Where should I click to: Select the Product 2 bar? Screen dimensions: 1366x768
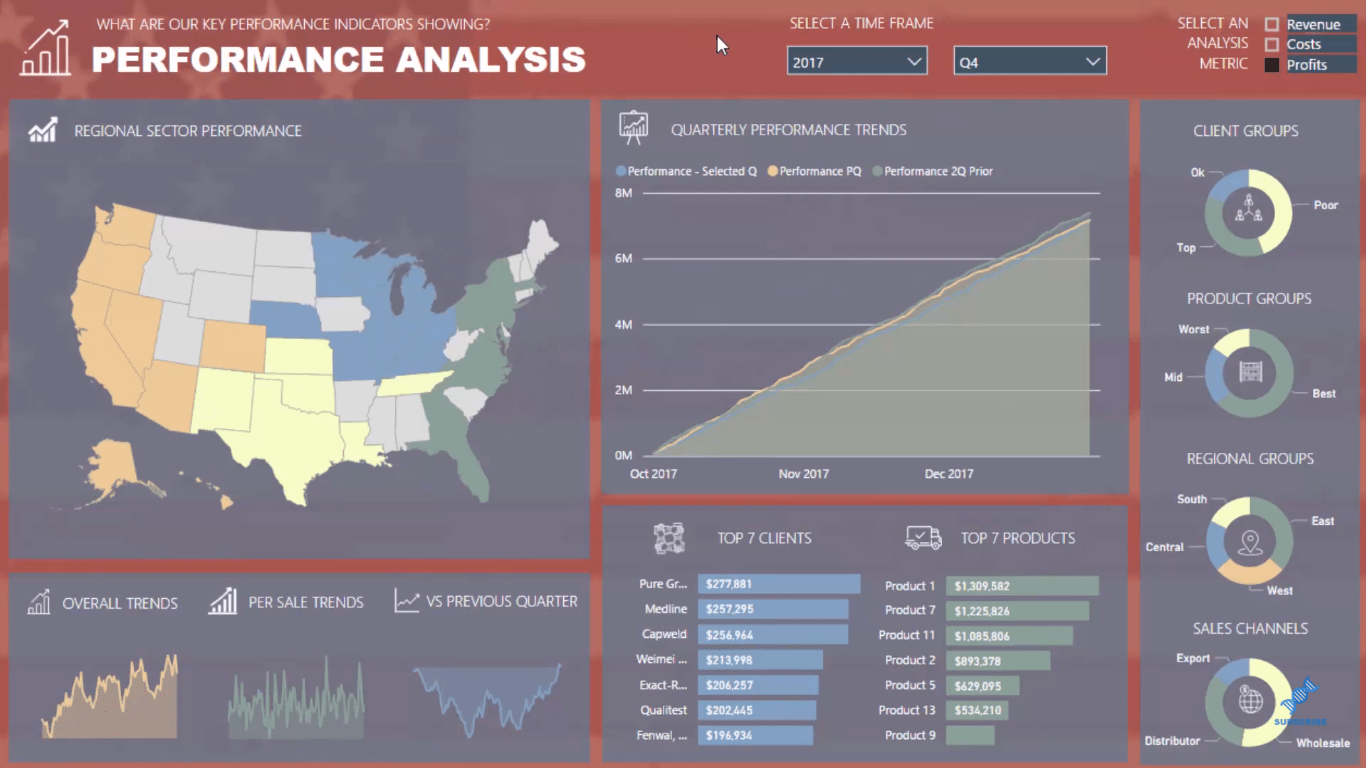click(998, 660)
